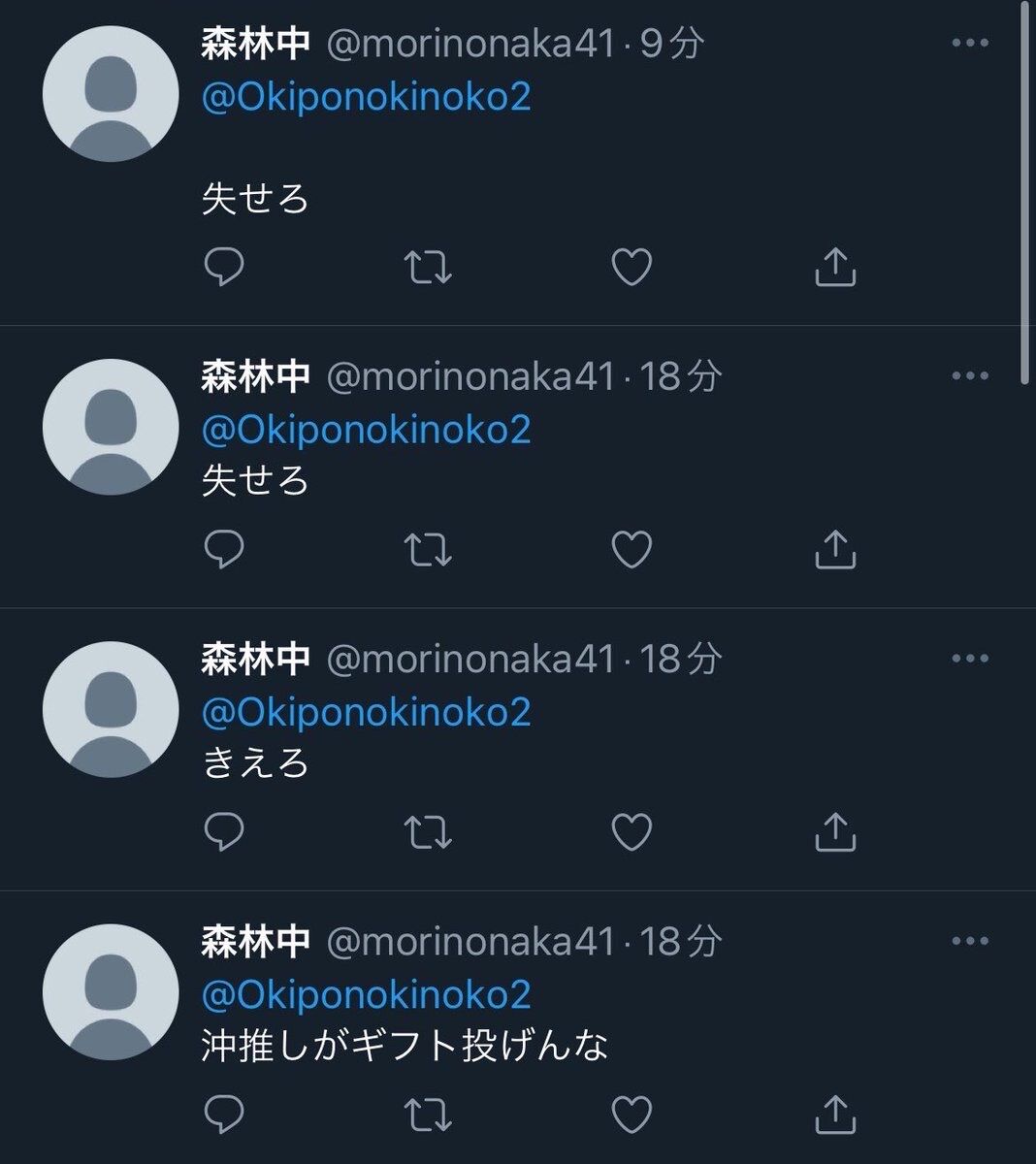Share the second 失せろ tweet

click(835, 549)
